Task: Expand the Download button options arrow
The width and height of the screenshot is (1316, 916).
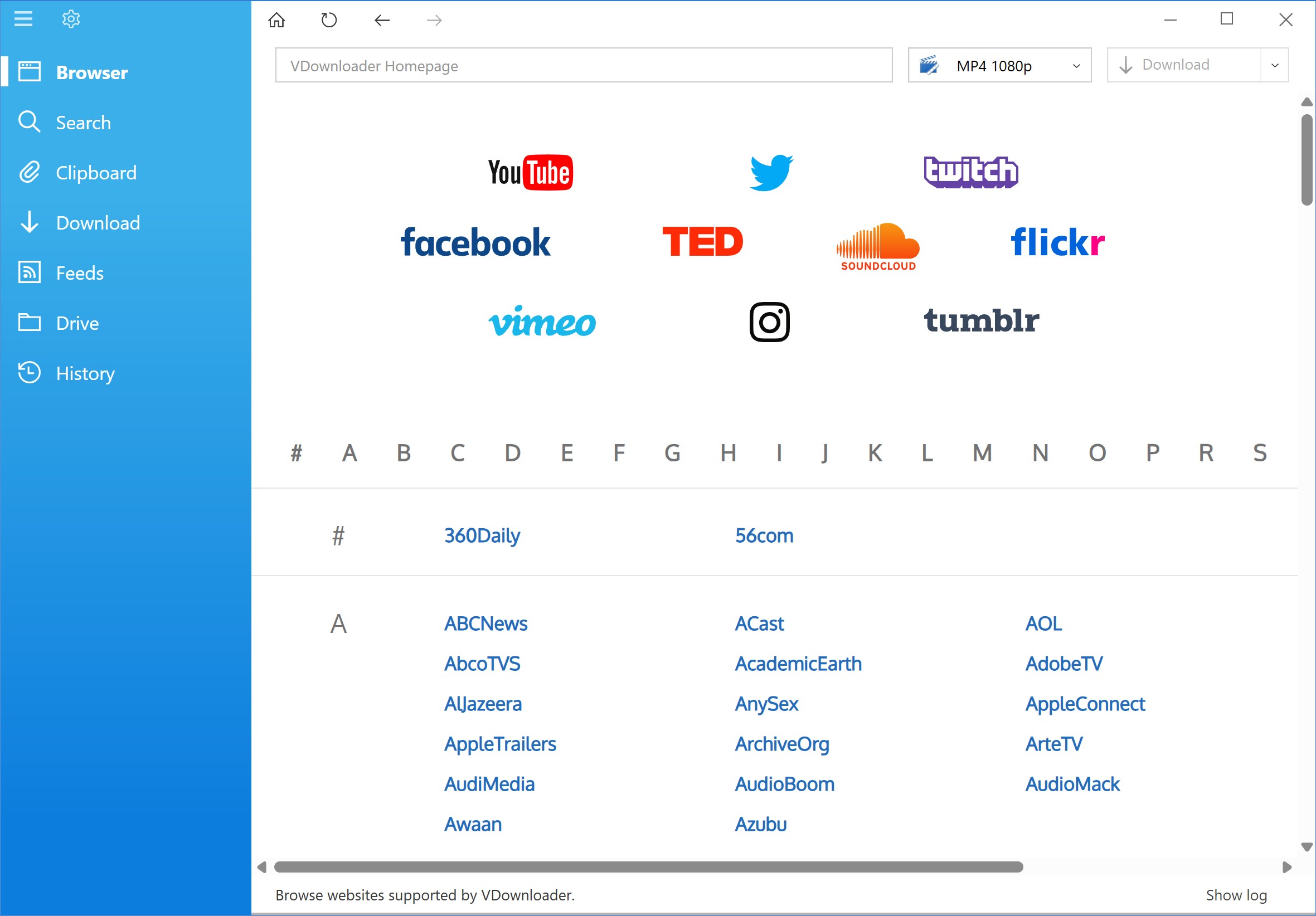Action: (1275, 65)
